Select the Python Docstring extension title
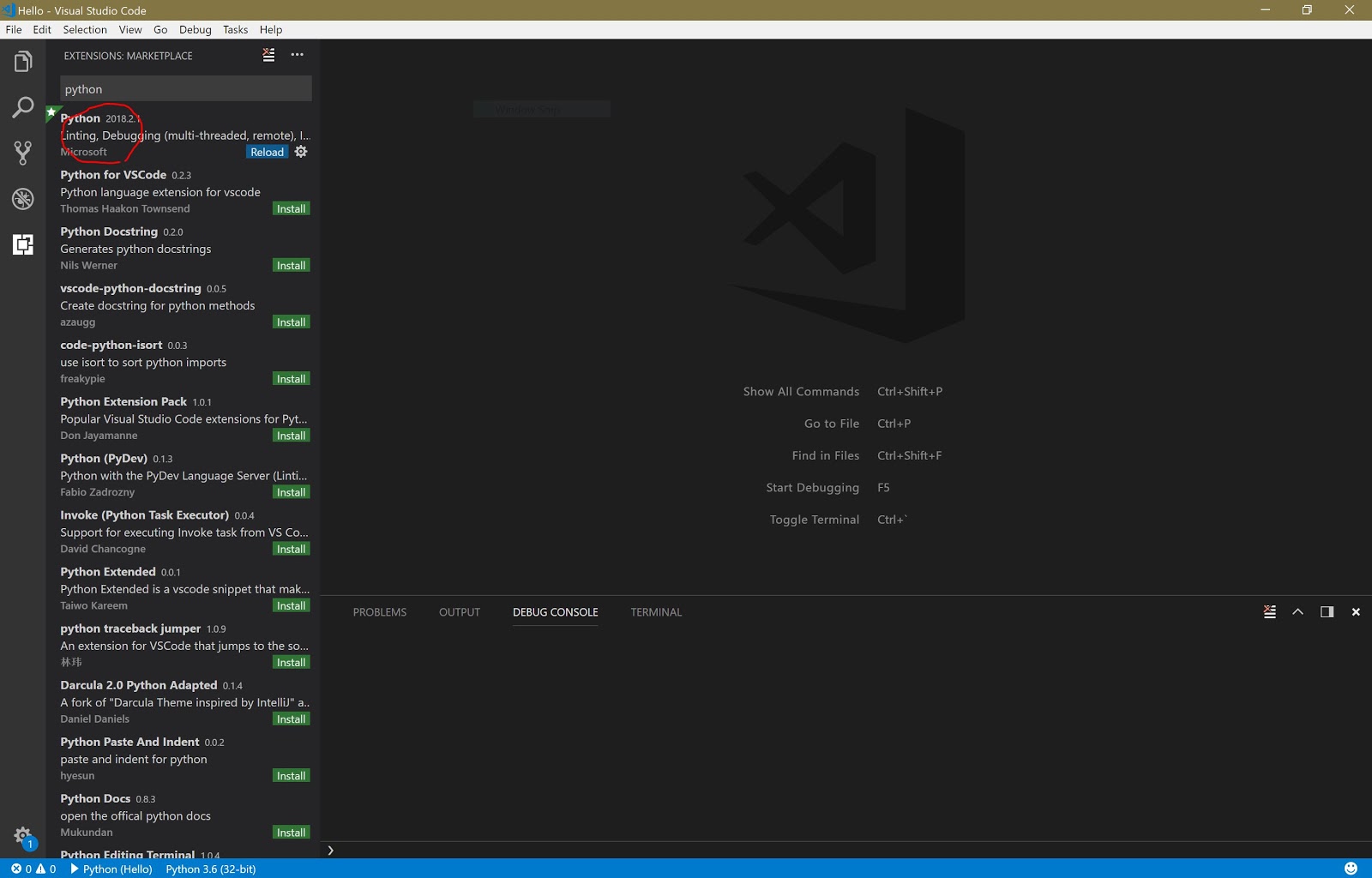 pyautogui.click(x=109, y=232)
